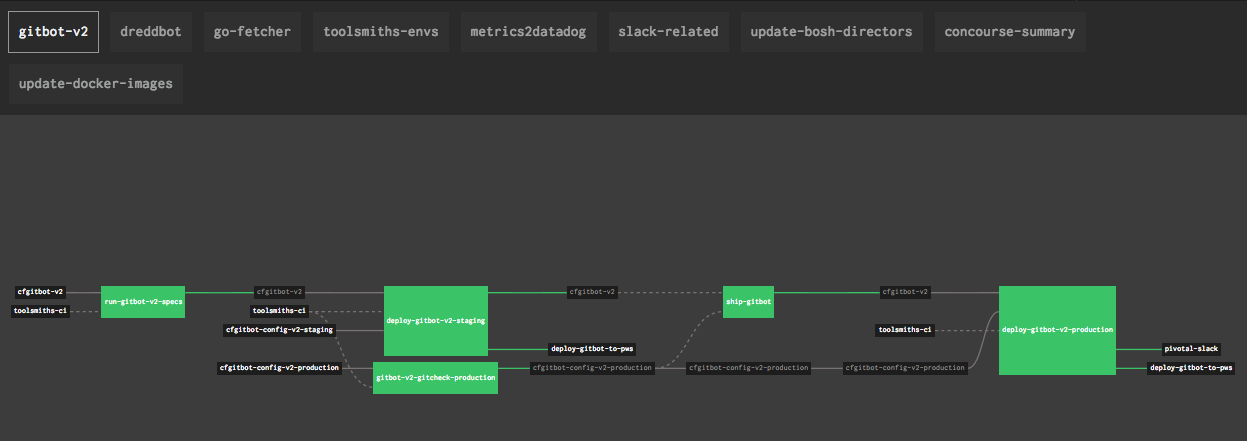The height and width of the screenshot is (441, 1247).
Task: Click cfgitbot-config-v2-production resource right after gitcheck job
Action: point(592,368)
